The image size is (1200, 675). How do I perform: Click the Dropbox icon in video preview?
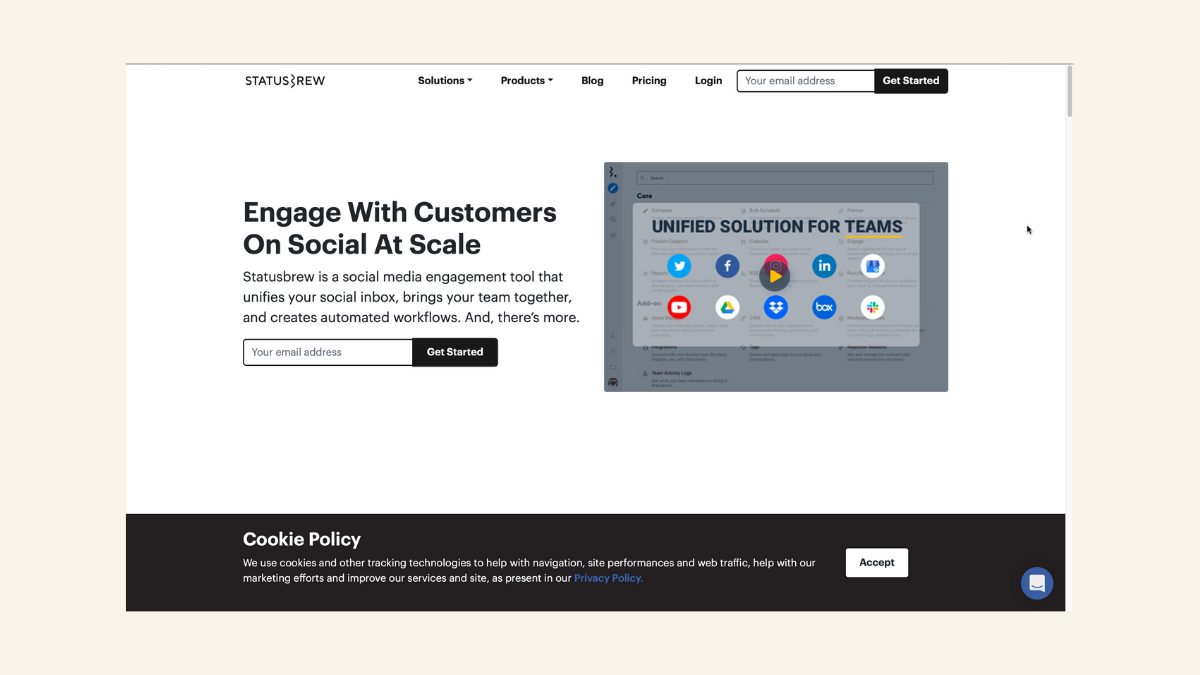click(x=776, y=307)
